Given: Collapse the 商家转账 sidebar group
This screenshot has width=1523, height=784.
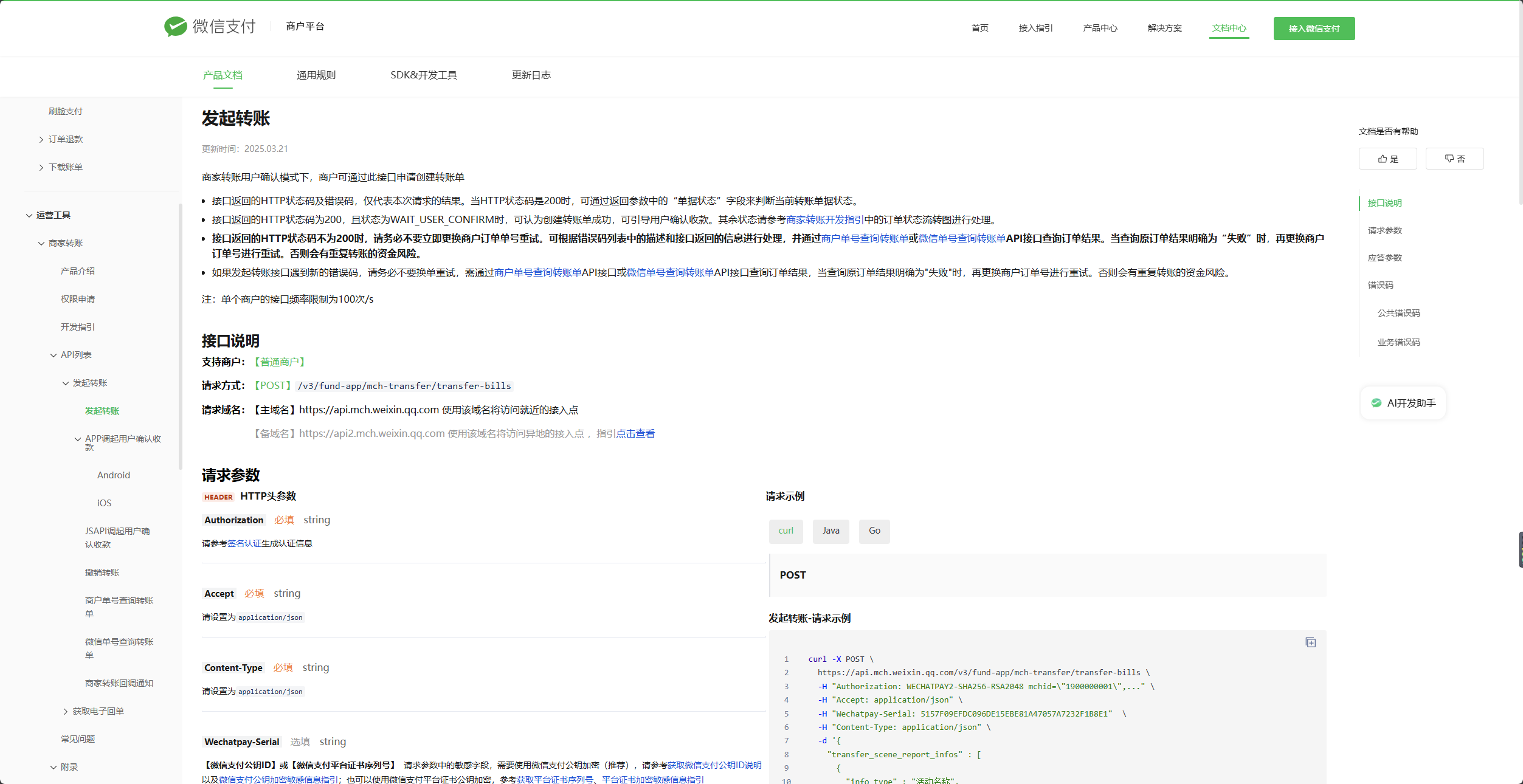Looking at the screenshot, I should [41, 244].
